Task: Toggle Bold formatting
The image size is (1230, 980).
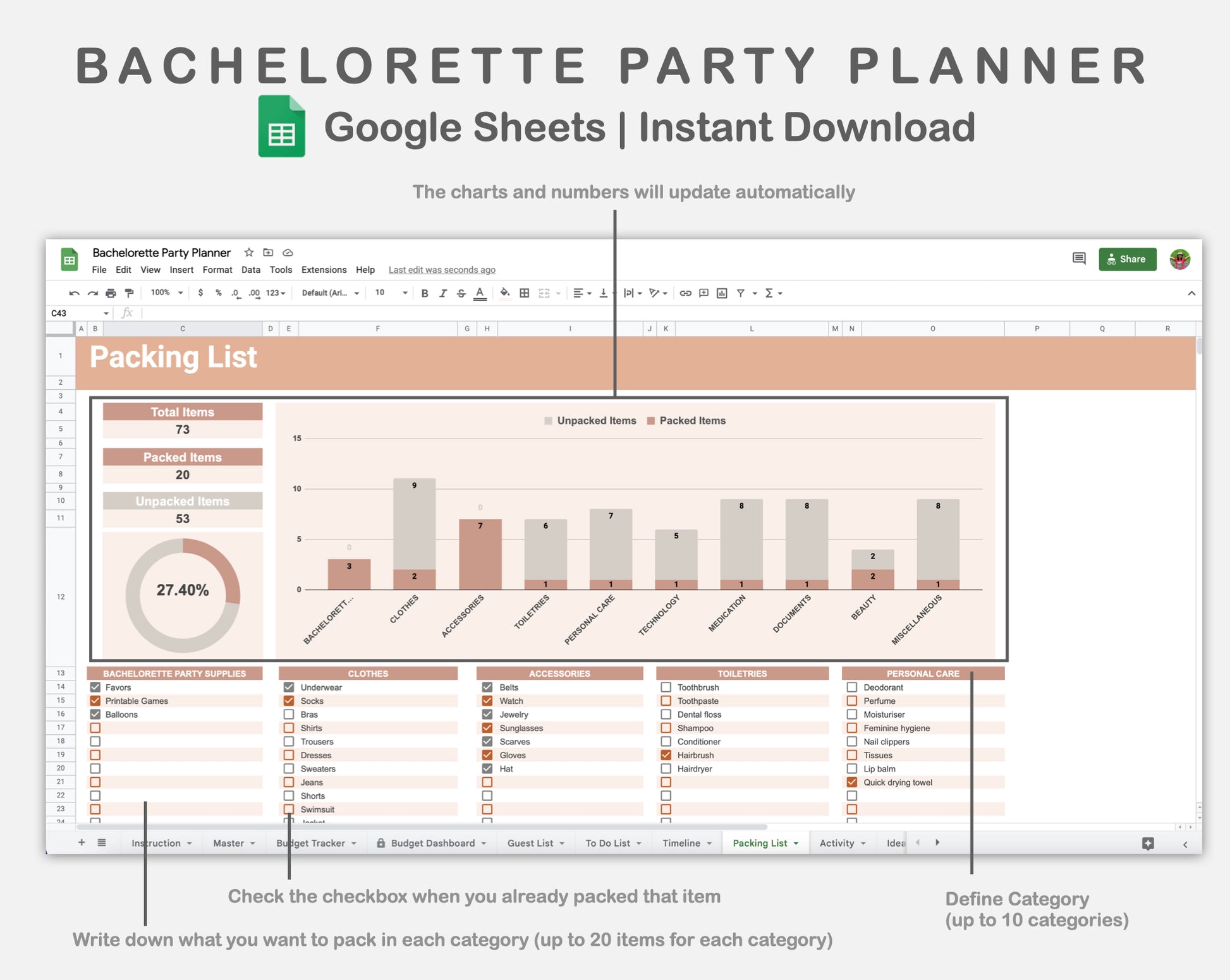Action: tap(425, 293)
